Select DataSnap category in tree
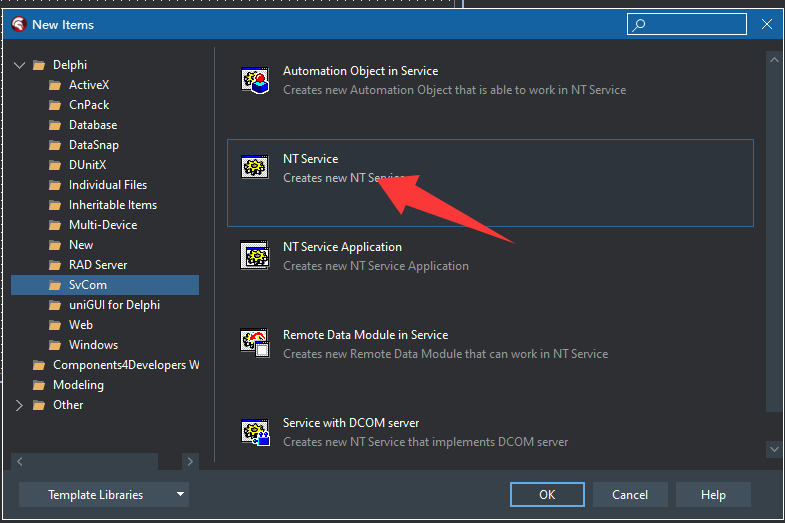Screen dimensions: 785x523 point(94,145)
